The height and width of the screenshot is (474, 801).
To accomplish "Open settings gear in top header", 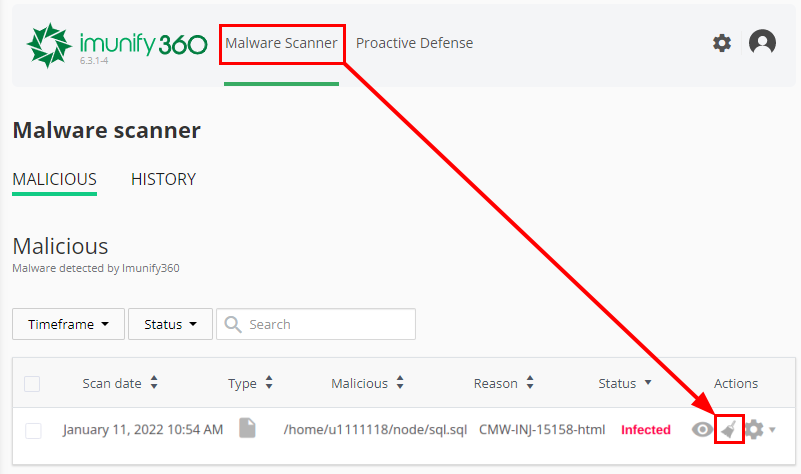I will (721, 43).
